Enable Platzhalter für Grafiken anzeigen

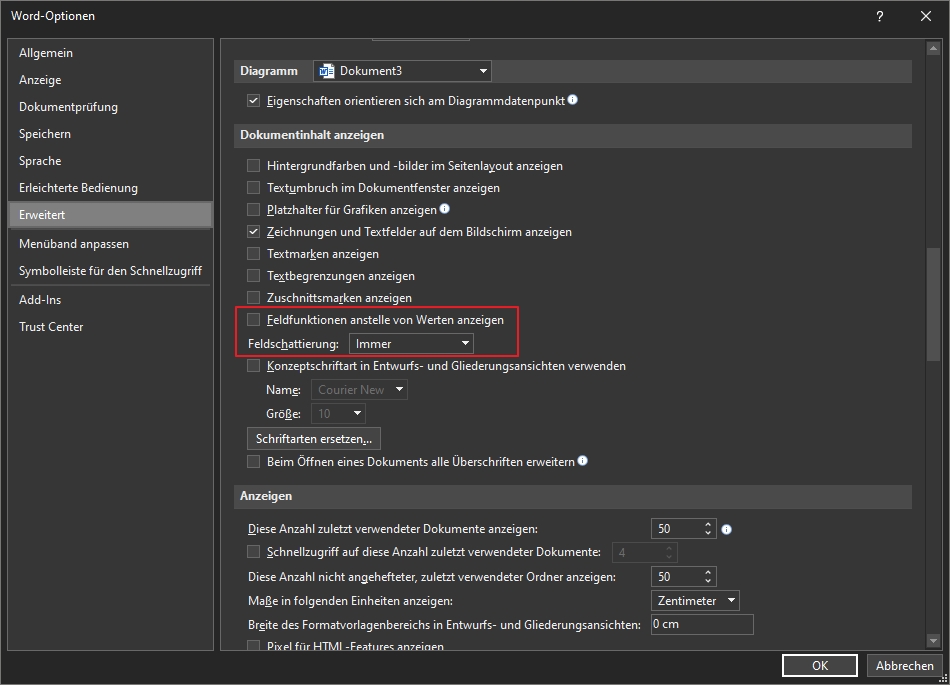point(253,210)
